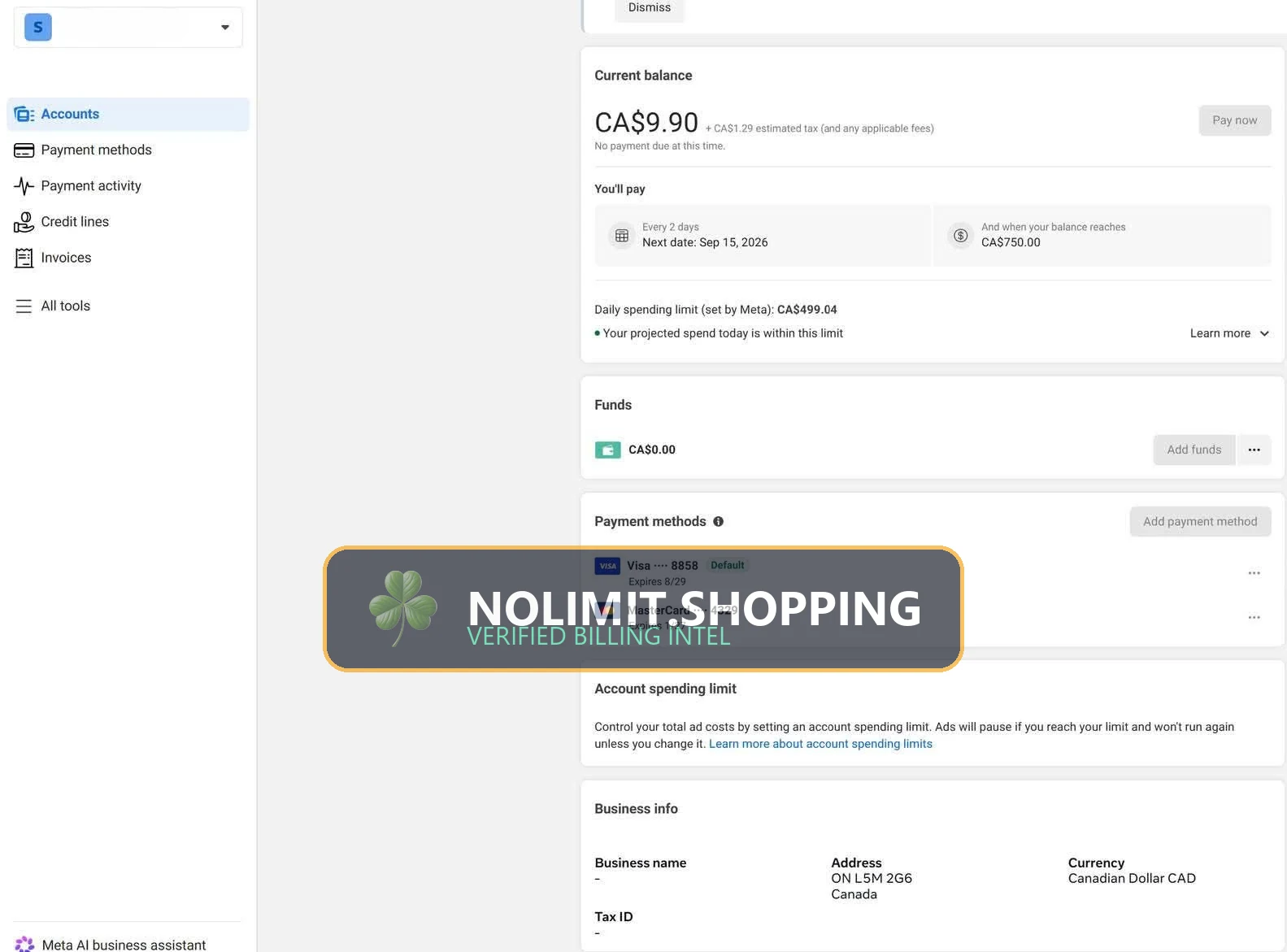The image size is (1287, 952).
Task: Open options for the MasterCard row
Action: 1254,617
